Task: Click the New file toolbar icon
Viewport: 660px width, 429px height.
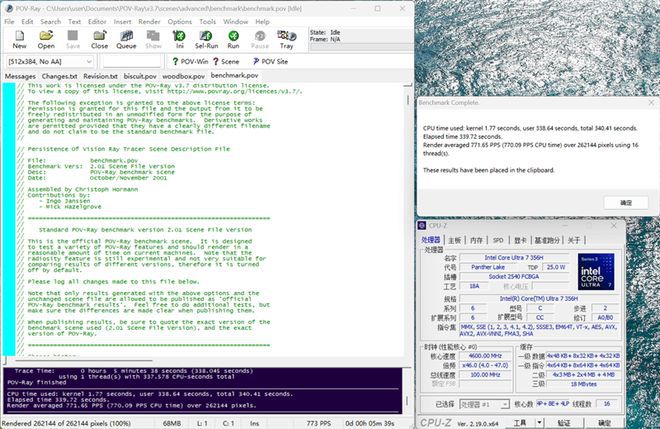Action: click(19, 40)
